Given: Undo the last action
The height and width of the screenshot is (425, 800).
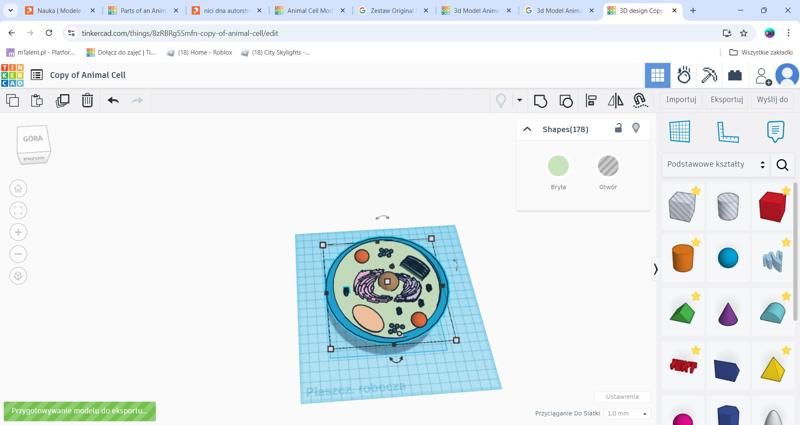Looking at the screenshot, I should coord(113,101).
